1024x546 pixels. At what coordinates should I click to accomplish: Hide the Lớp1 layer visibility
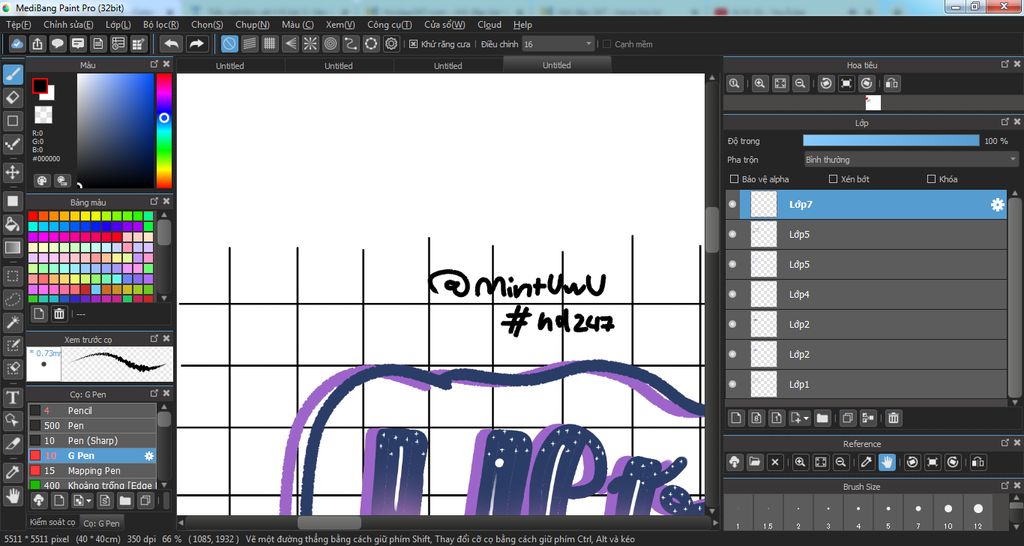click(x=733, y=385)
